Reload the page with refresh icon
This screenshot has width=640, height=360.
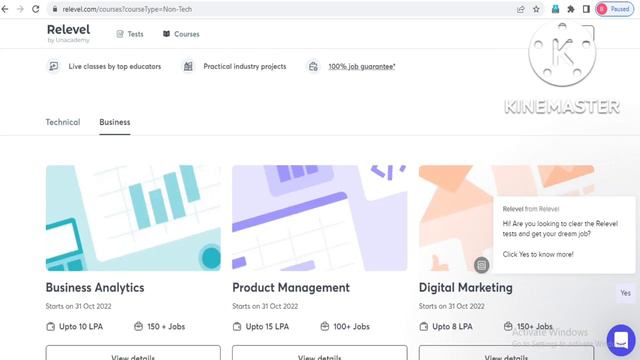click(x=36, y=9)
